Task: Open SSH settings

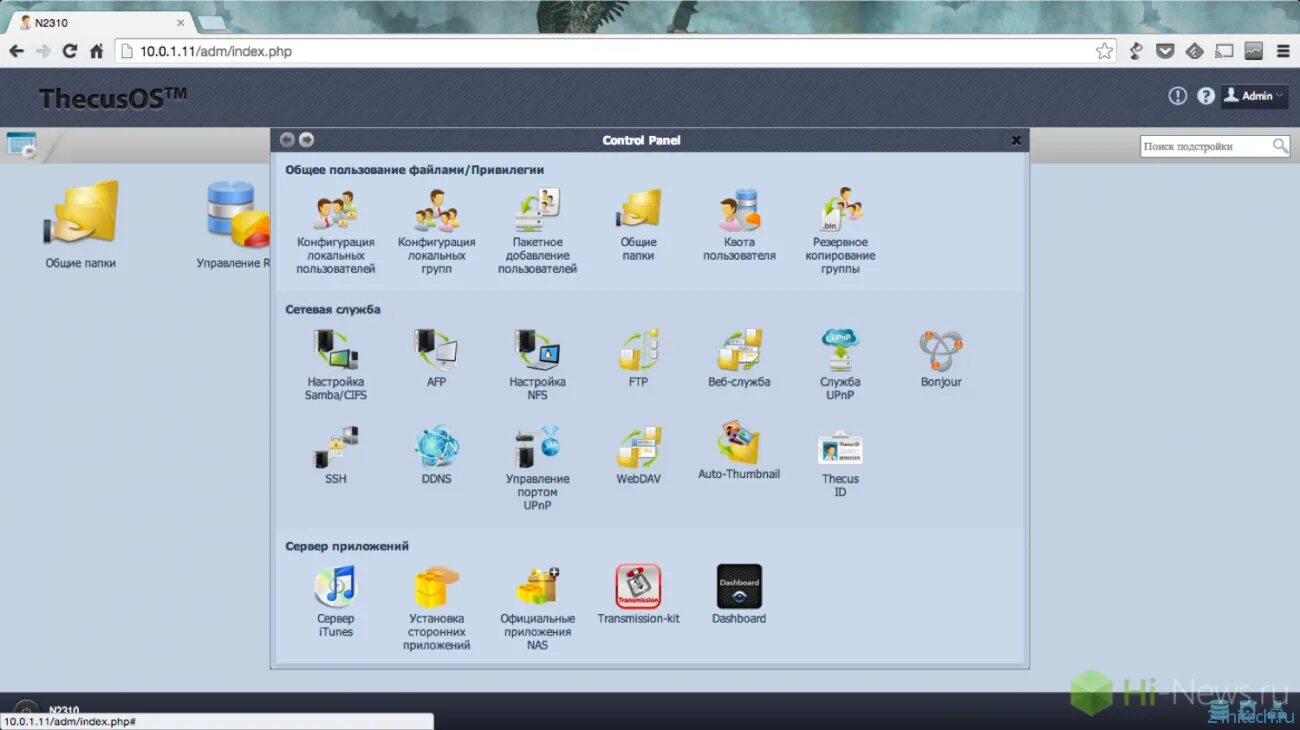Action: pyautogui.click(x=336, y=455)
